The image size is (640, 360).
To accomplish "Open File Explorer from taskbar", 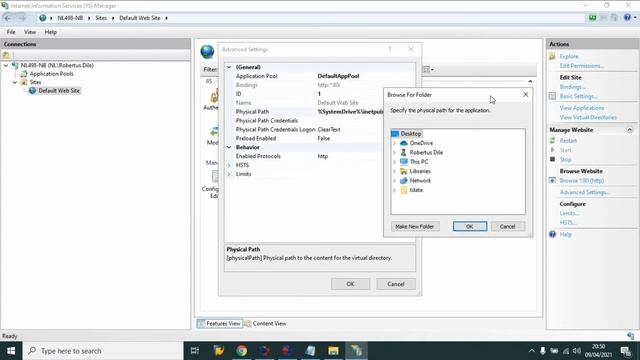I will tap(333, 351).
